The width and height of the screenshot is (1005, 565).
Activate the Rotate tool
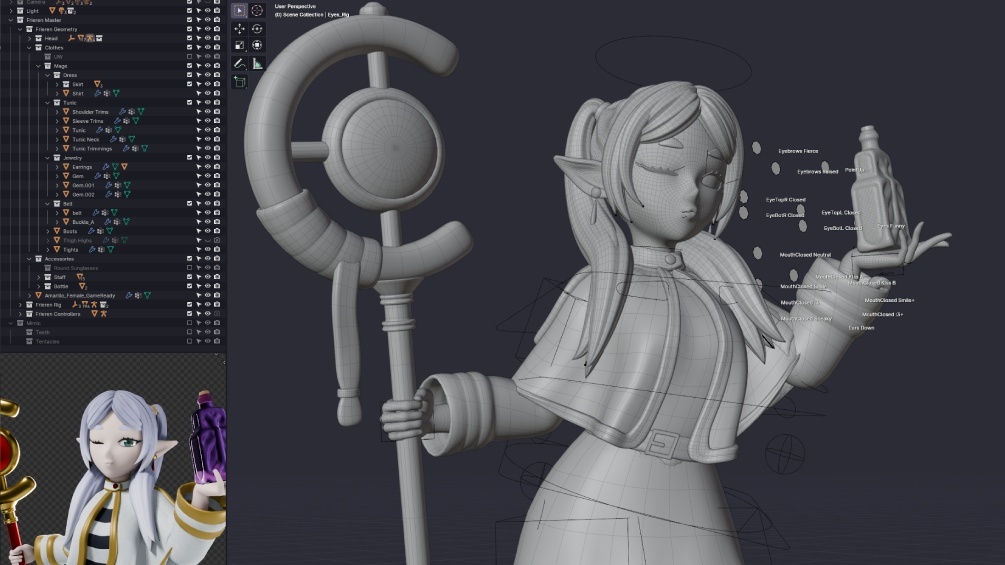pos(257,28)
